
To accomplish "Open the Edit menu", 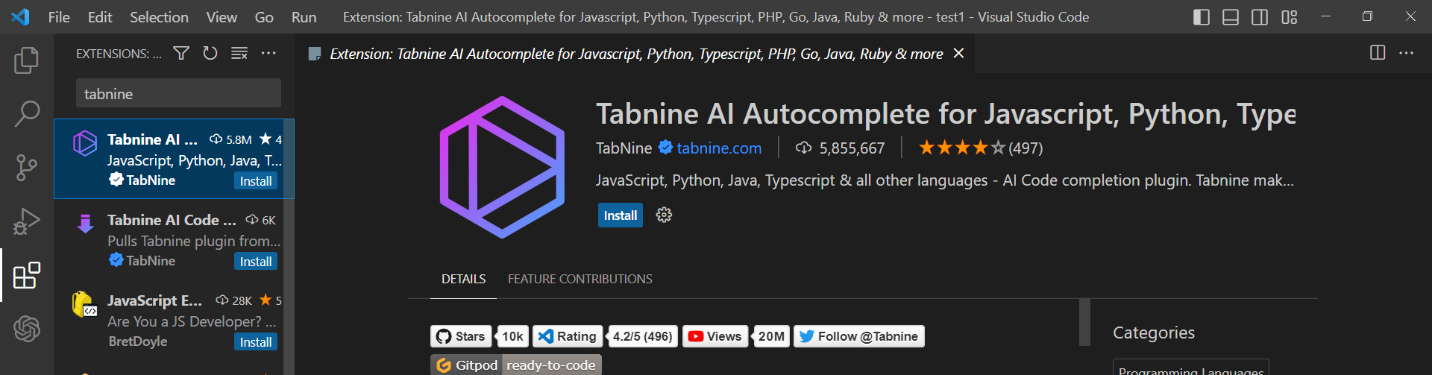I will coord(100,17).
